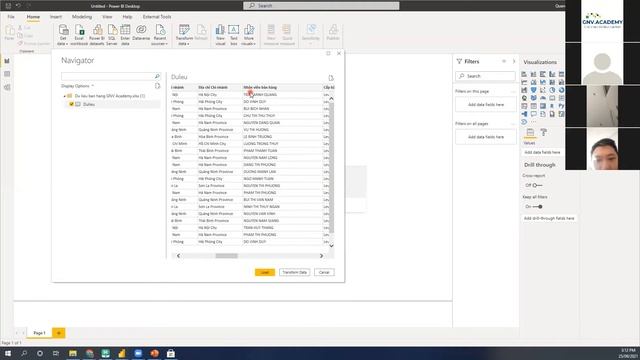Click the Load button
The height and width of the screenshot is (360, 640).
[x=264, y=272]
